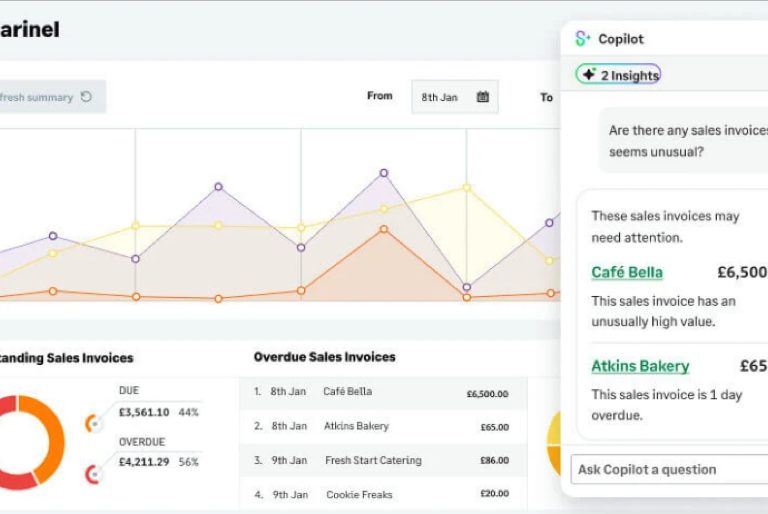Click the Copilot panel title text

tap(621, 39)
